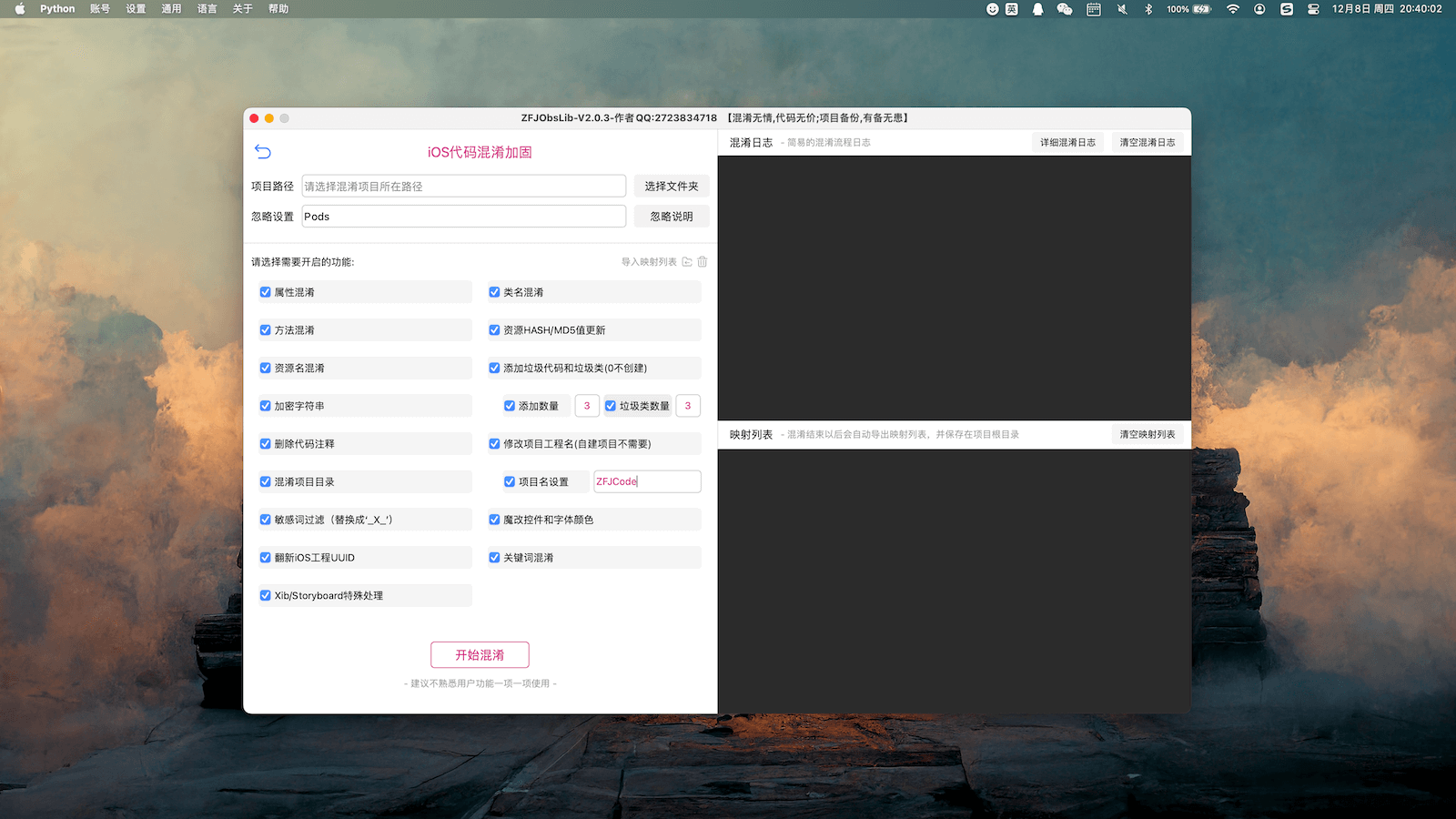This screenshot has width=1456, height=819.
Task: Uncheck the 删除代码注释 checkbox
Action: pos(266,444)
